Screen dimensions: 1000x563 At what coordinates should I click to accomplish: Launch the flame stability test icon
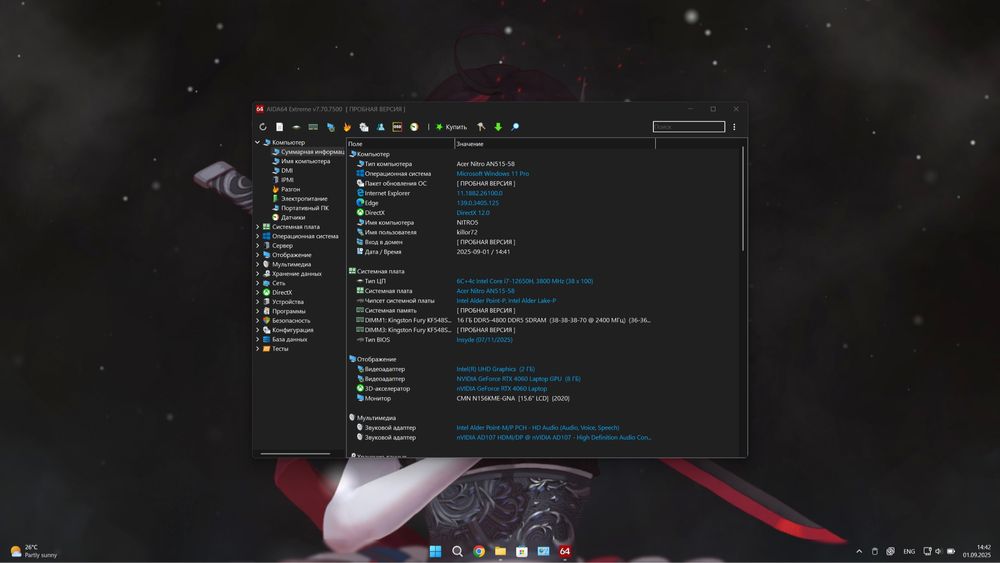click(347, 127)
